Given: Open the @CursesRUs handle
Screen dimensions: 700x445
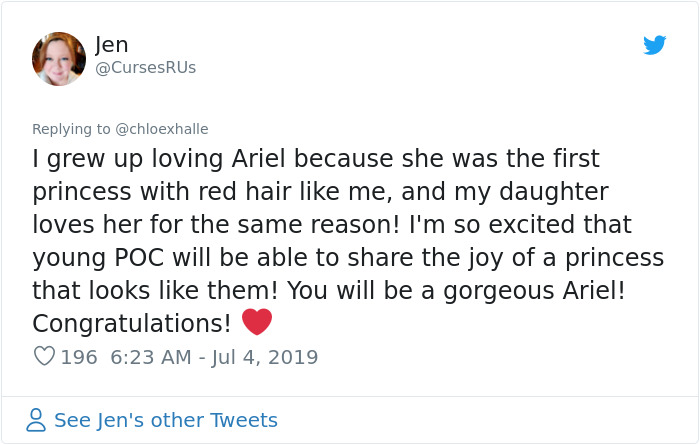Looking at the screenshot, I should [145, 68].
